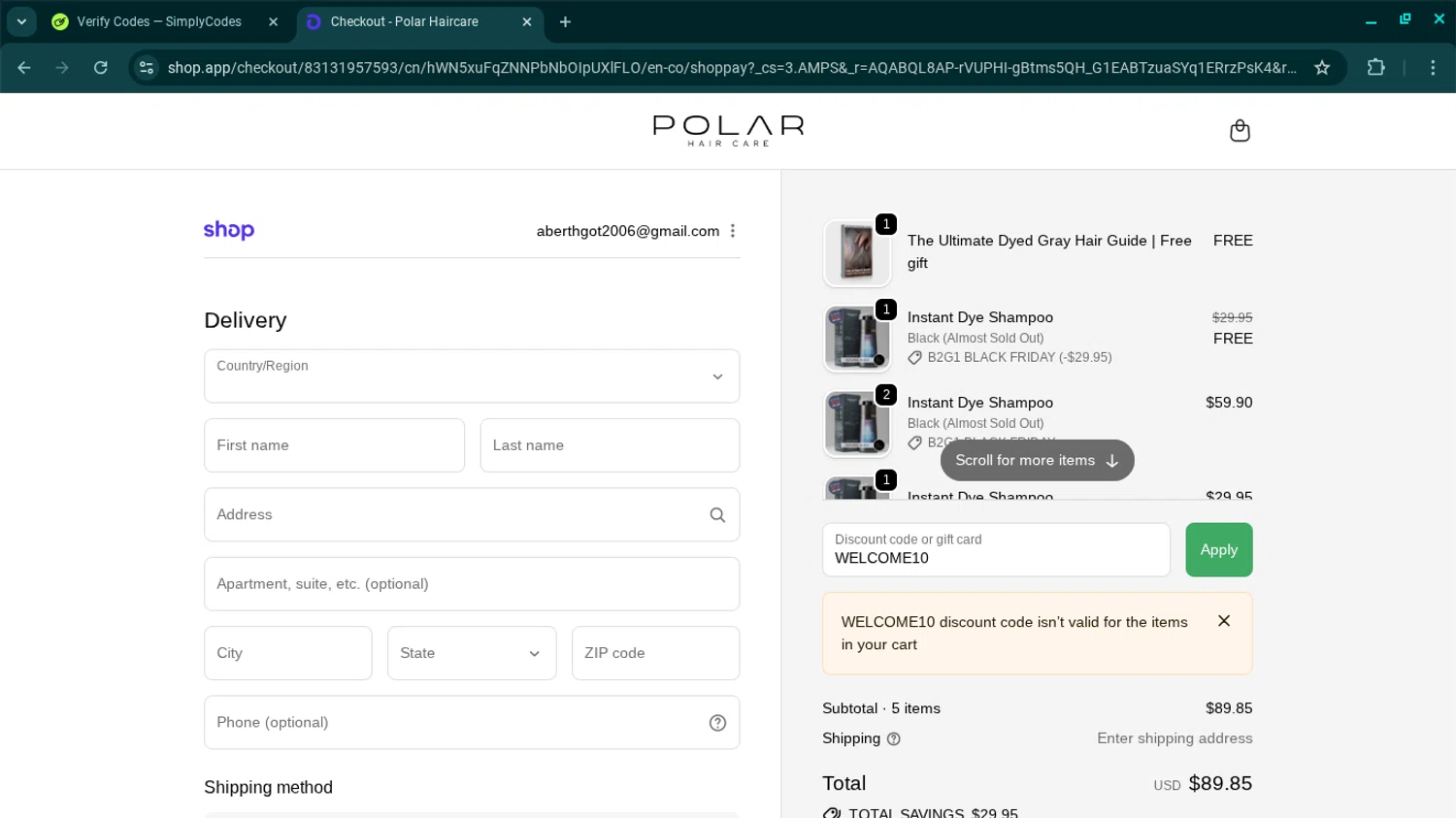Click the City field
This screenshot has height=818, width=1456.
click(x=287, y=653)
